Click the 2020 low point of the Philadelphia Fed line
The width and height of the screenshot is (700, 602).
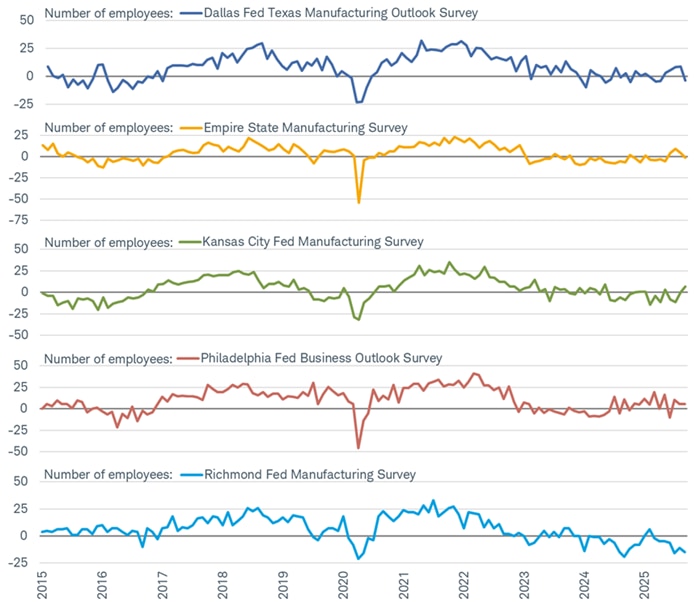[359, 447]
